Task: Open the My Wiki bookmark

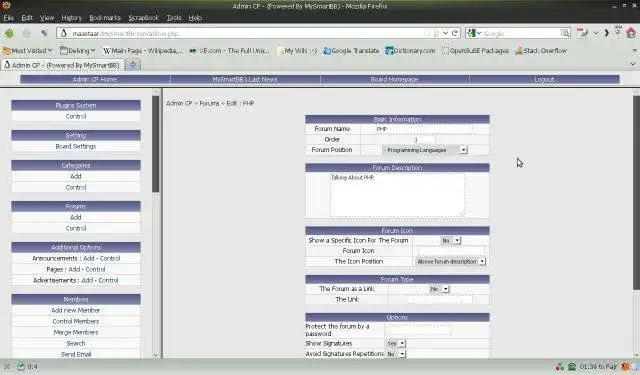Action: pyautogui.click(x=297, y=51)
